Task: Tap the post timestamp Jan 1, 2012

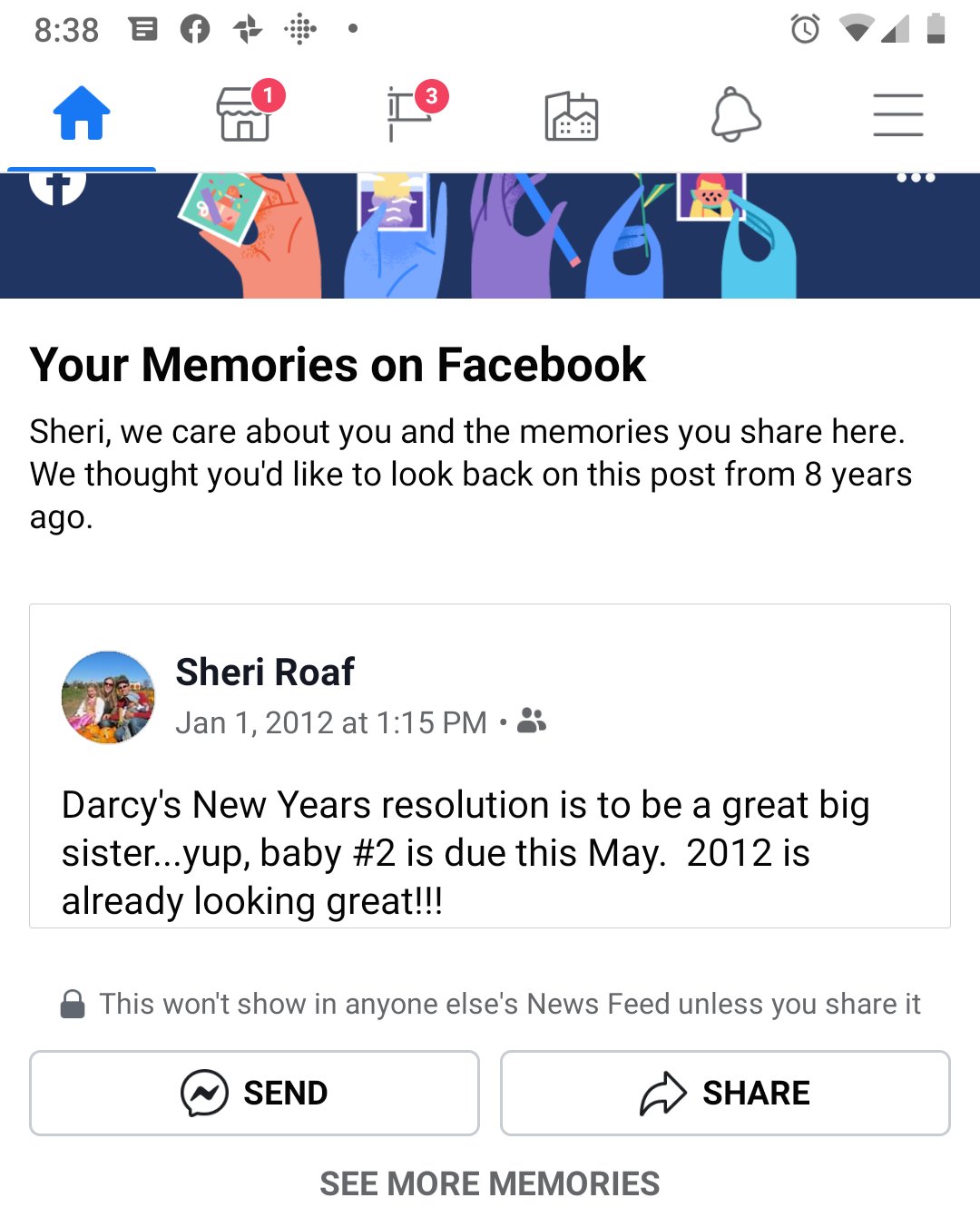Action: pos(331,722)
